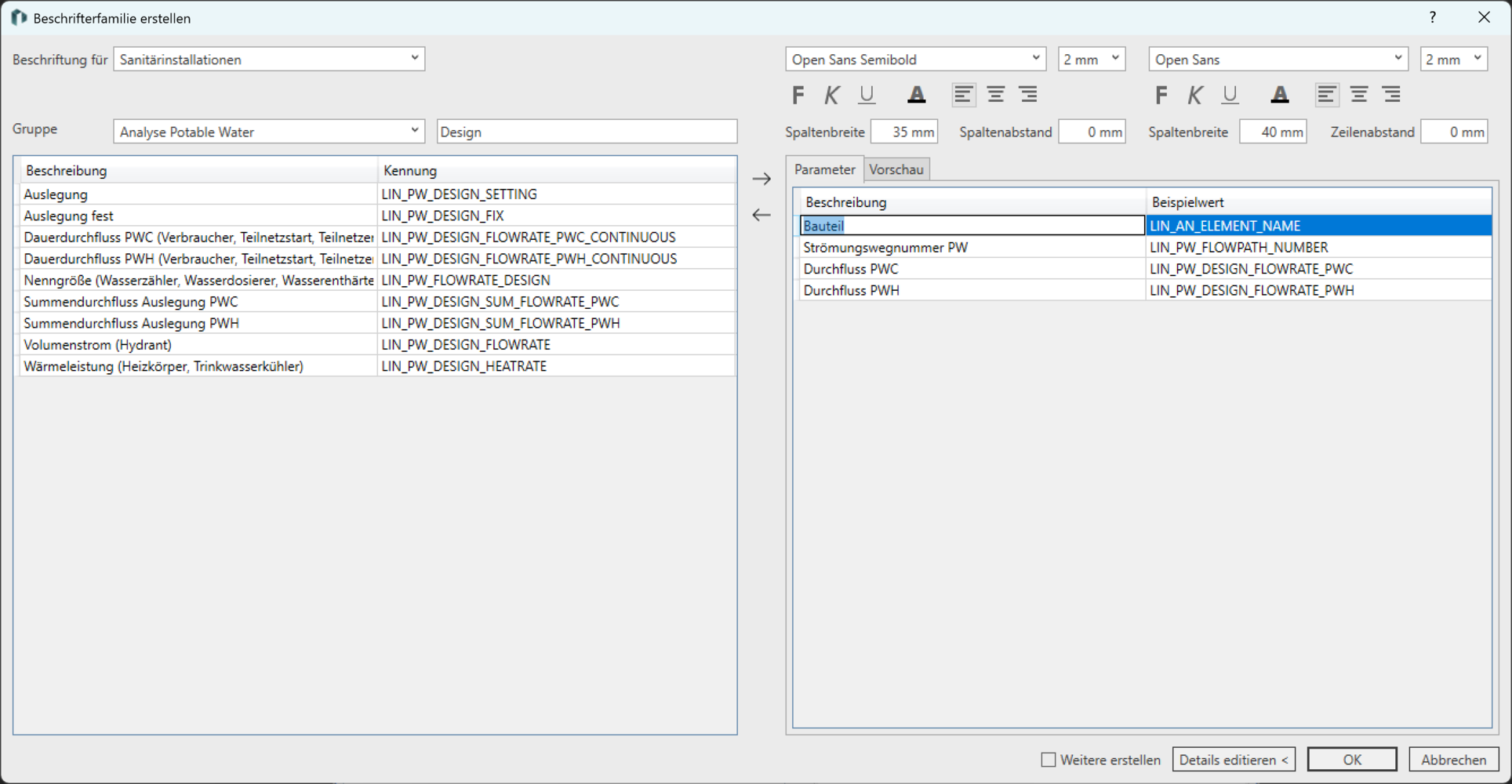Right-align text in the Open Sans column
Screen dimensions: 1512x784
click(1392, 95)
